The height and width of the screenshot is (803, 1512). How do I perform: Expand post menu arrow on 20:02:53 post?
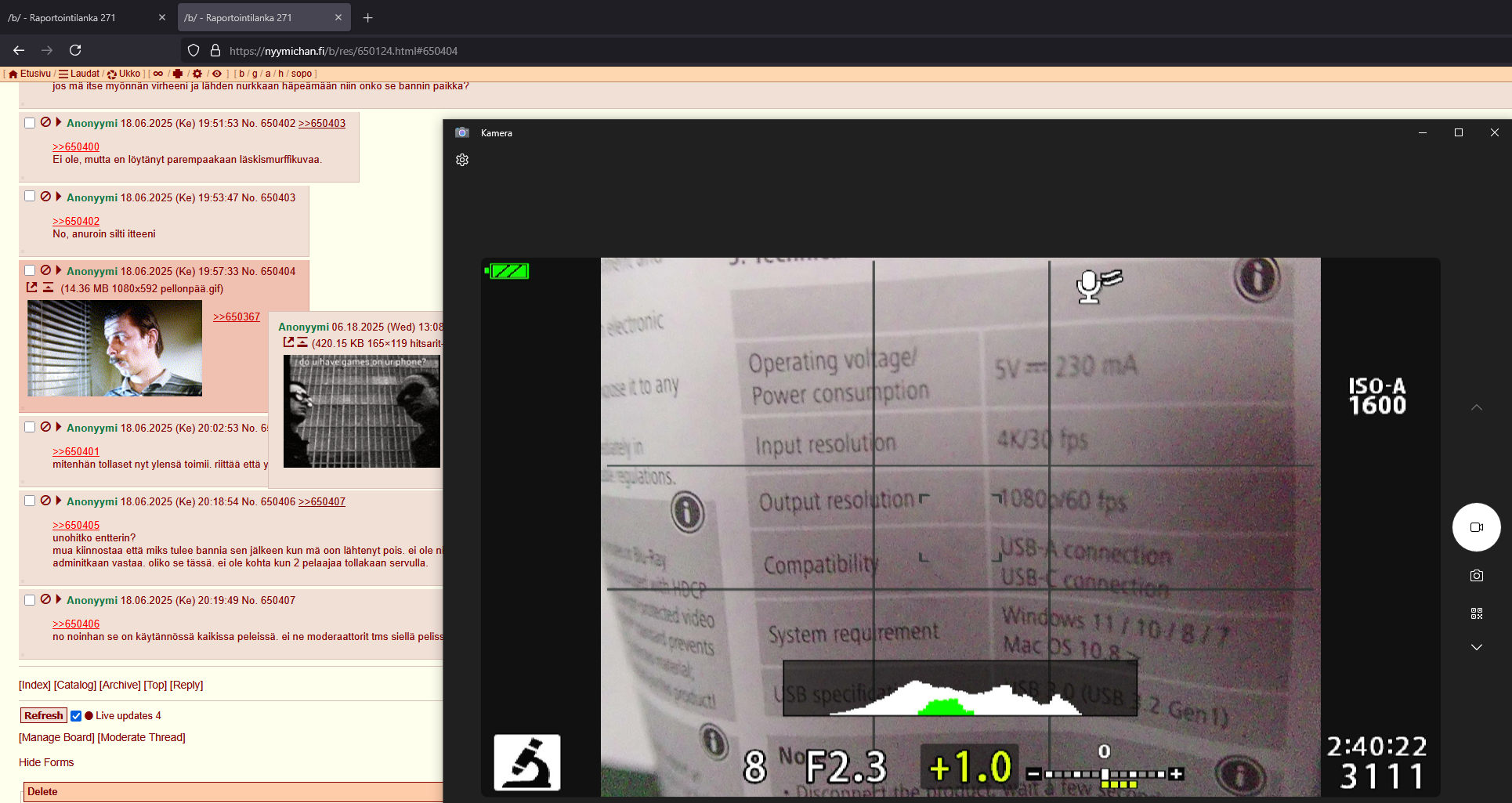pyautogui.click(x=59, y=427)
